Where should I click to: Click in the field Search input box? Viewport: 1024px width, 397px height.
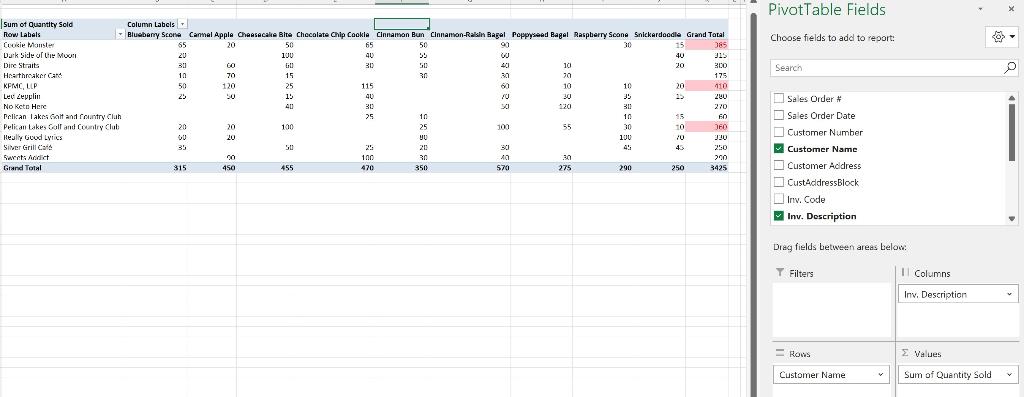pyautogui.click(x=887, y=67)
